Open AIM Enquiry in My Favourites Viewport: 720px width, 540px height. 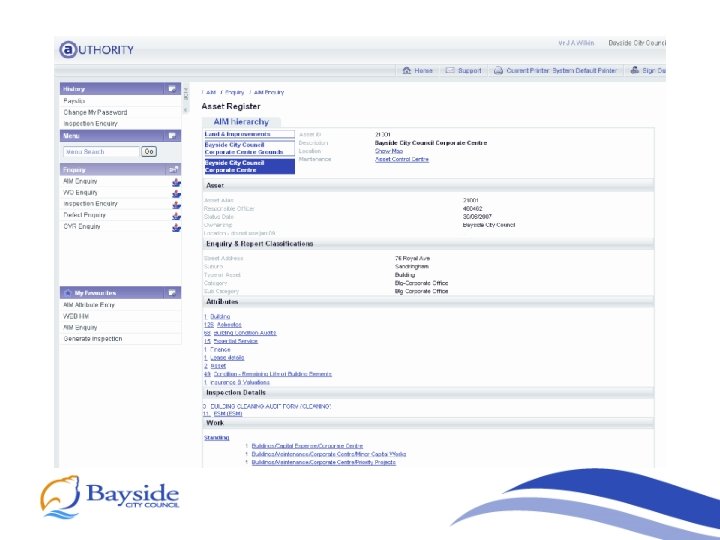[x=80, y=327]
